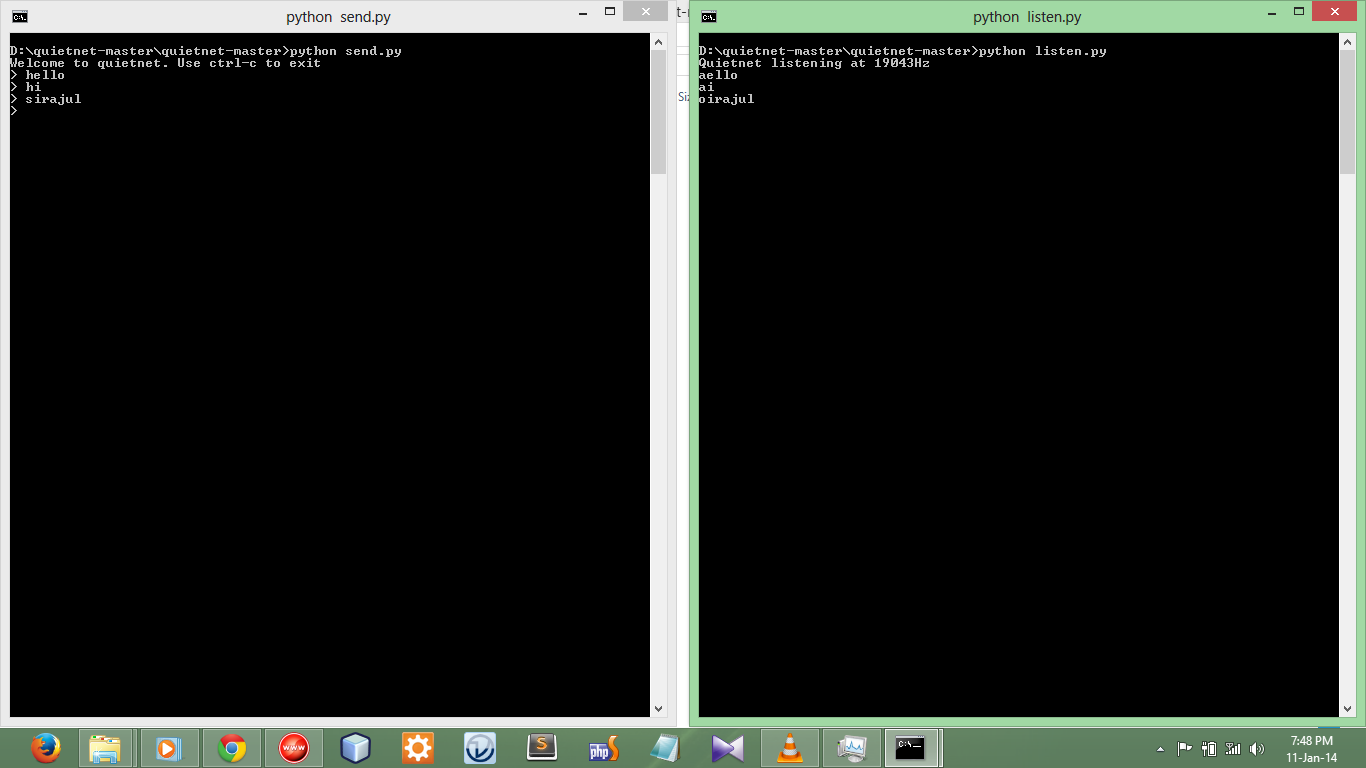The height and width of the screenshot is (768, 1366).
Task: Click the 'python send.py' title bar
Action: 338,17
